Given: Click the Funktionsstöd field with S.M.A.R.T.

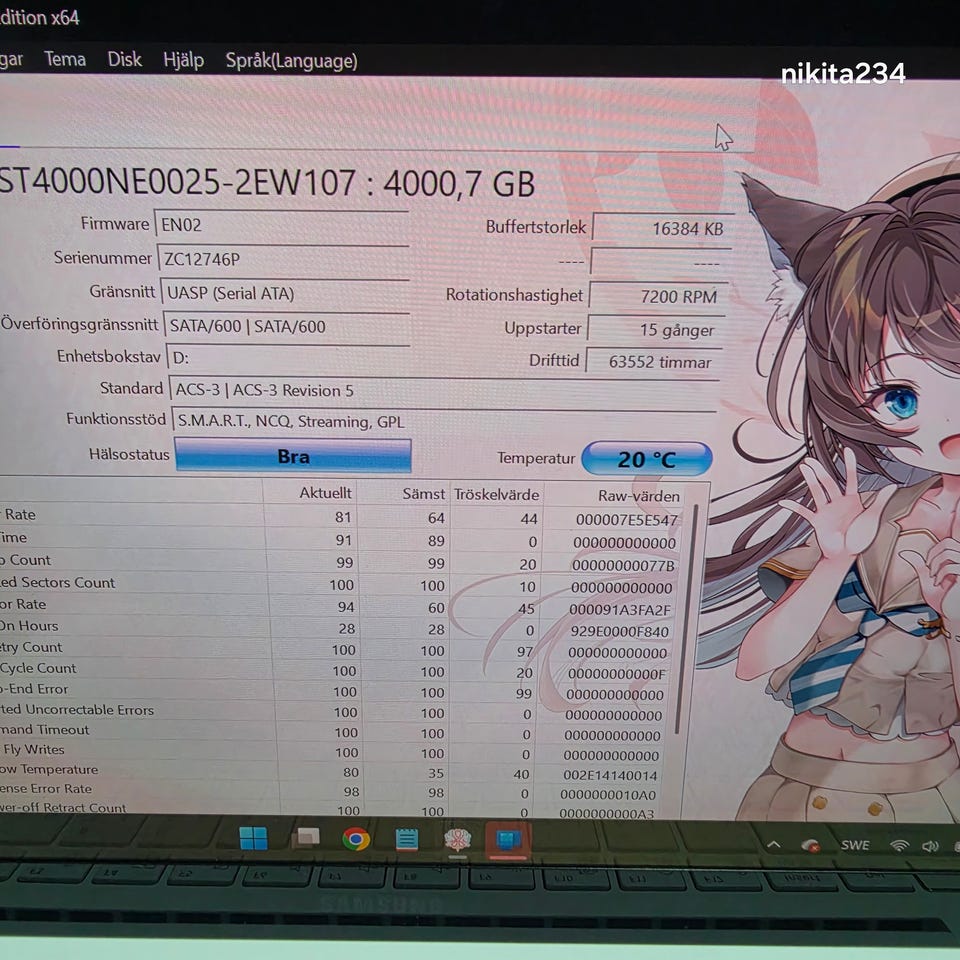Looking at the screenshot, I should click(444, 422).
